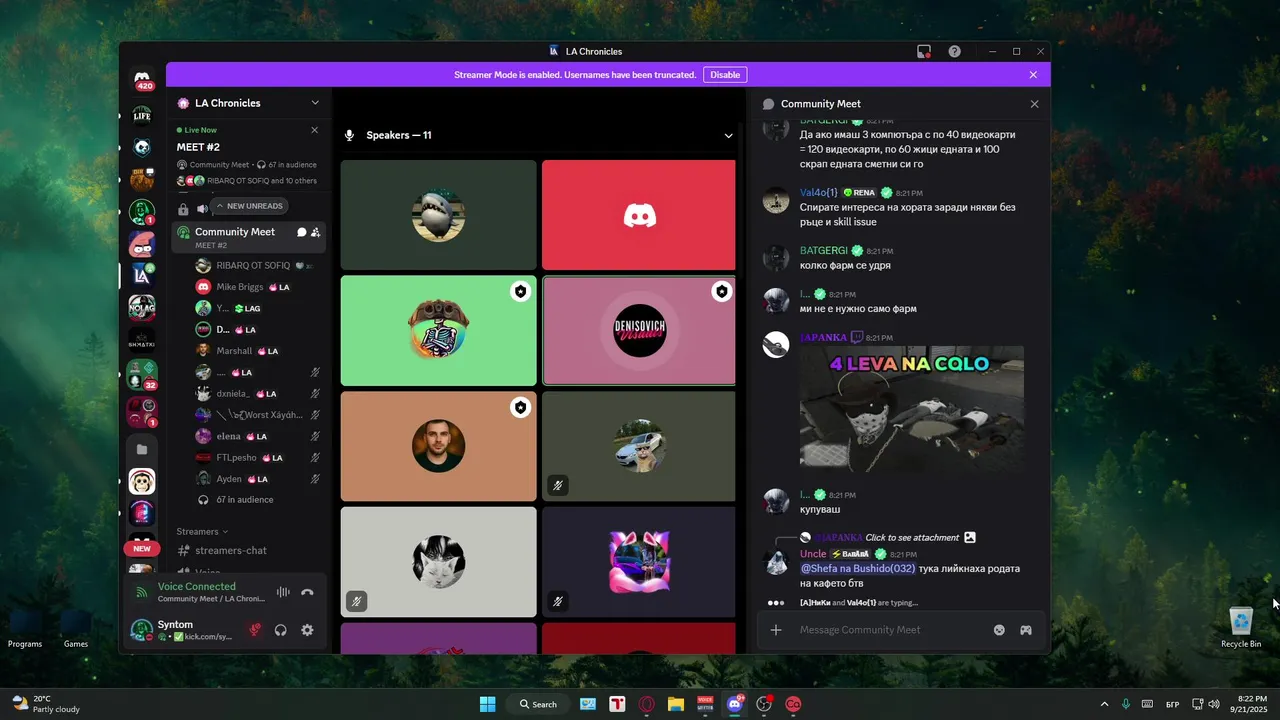Open LA Chronicles server dropdown menu

click(x=315, y=103)
